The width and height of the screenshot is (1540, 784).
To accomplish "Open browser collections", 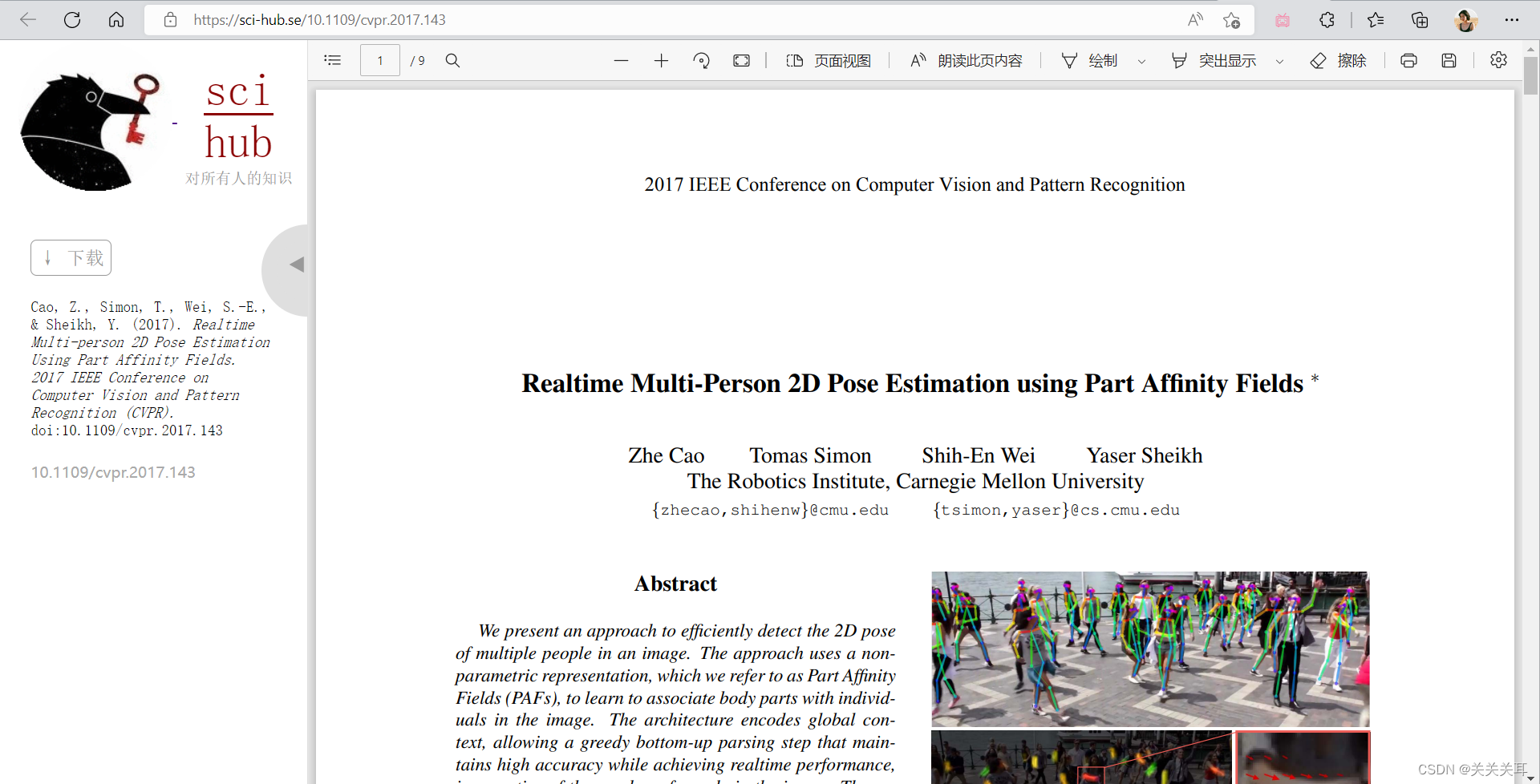I will 1420,20.
